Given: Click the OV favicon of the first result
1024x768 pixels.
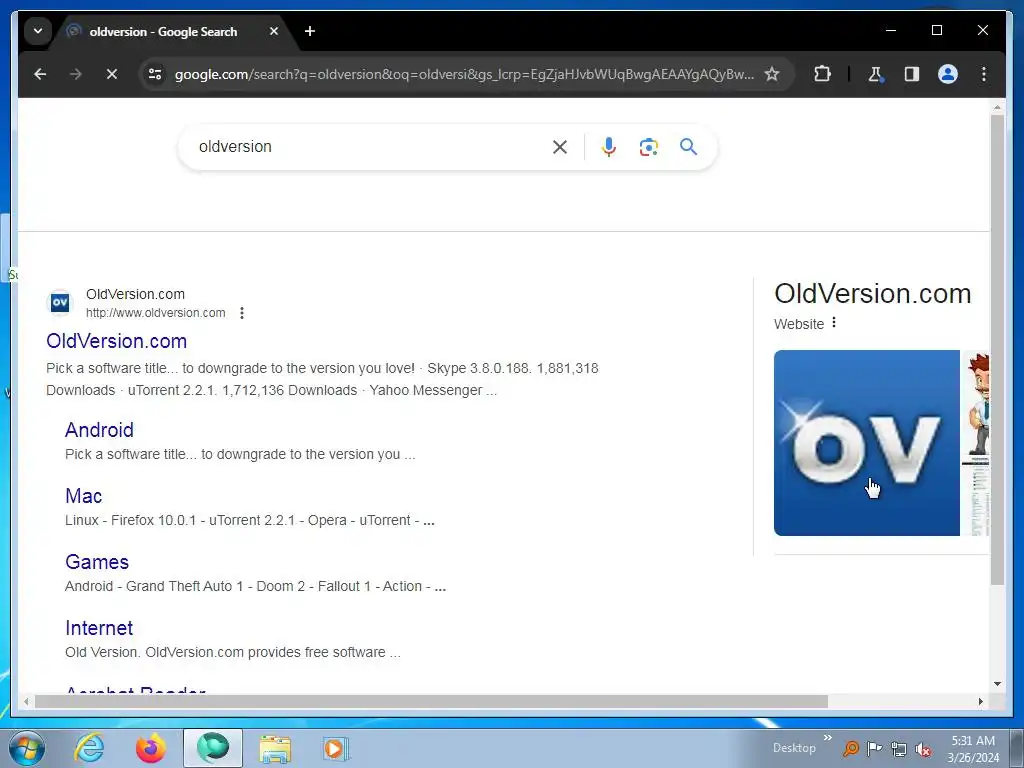Looking at the screenshot, I should click(60, 302).
